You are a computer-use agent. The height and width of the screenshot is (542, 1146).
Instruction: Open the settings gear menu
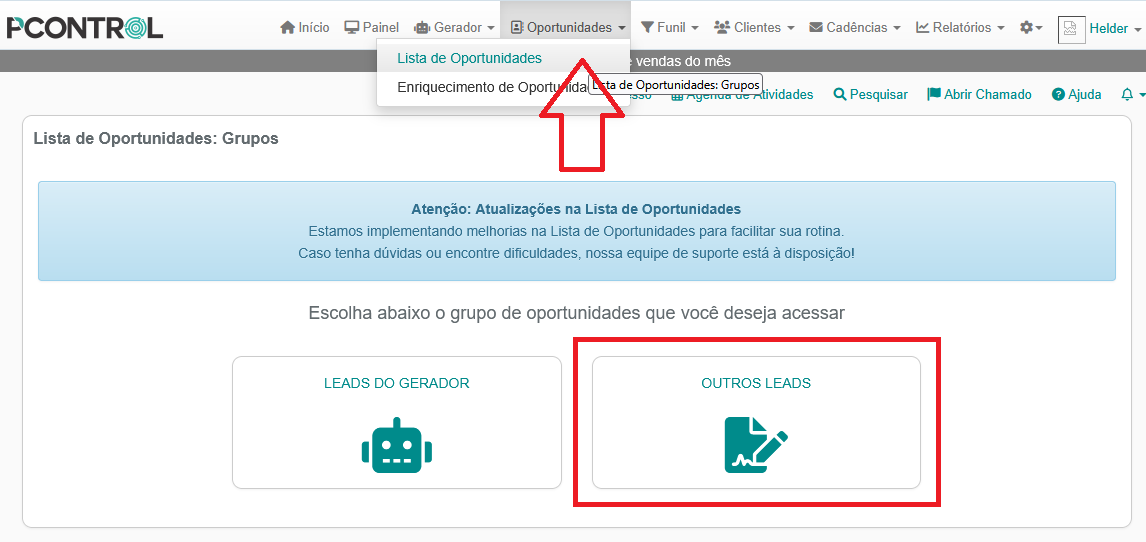click(1030, 28)
